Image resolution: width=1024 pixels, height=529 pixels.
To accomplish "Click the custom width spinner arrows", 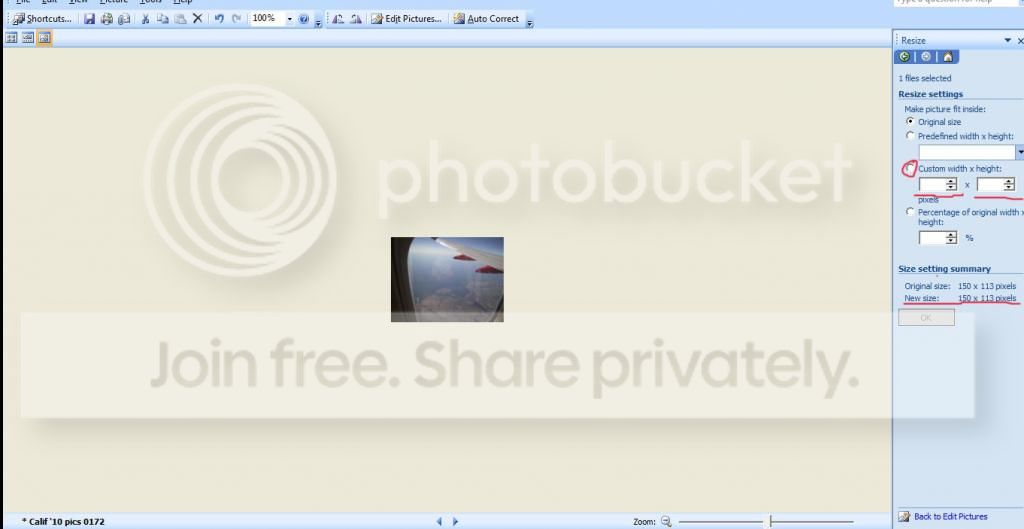I will click(x=951, y=185).
